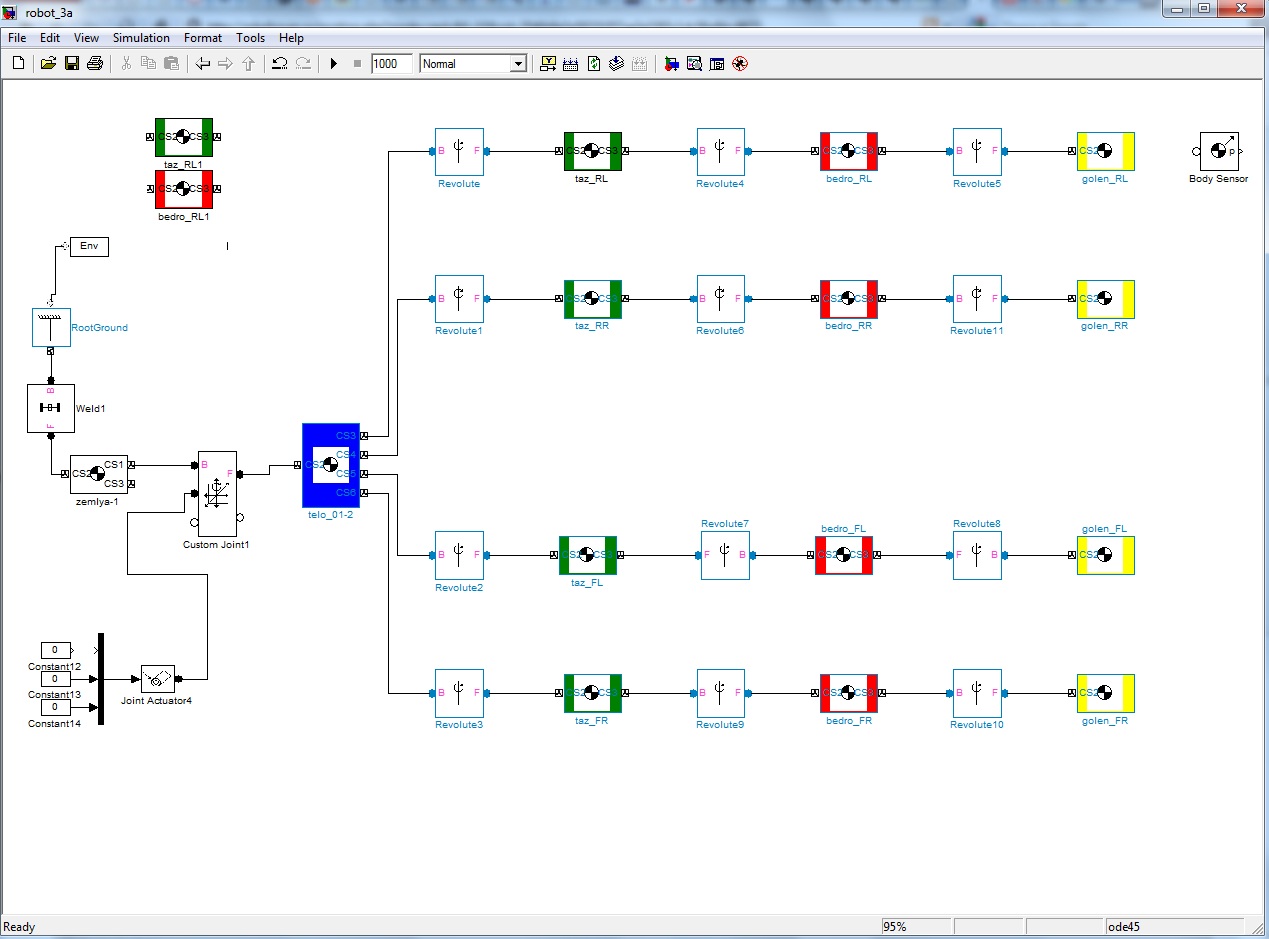Go up to parent system arrow
This screenshot has width=1269, height=939.
pos(249,64)
